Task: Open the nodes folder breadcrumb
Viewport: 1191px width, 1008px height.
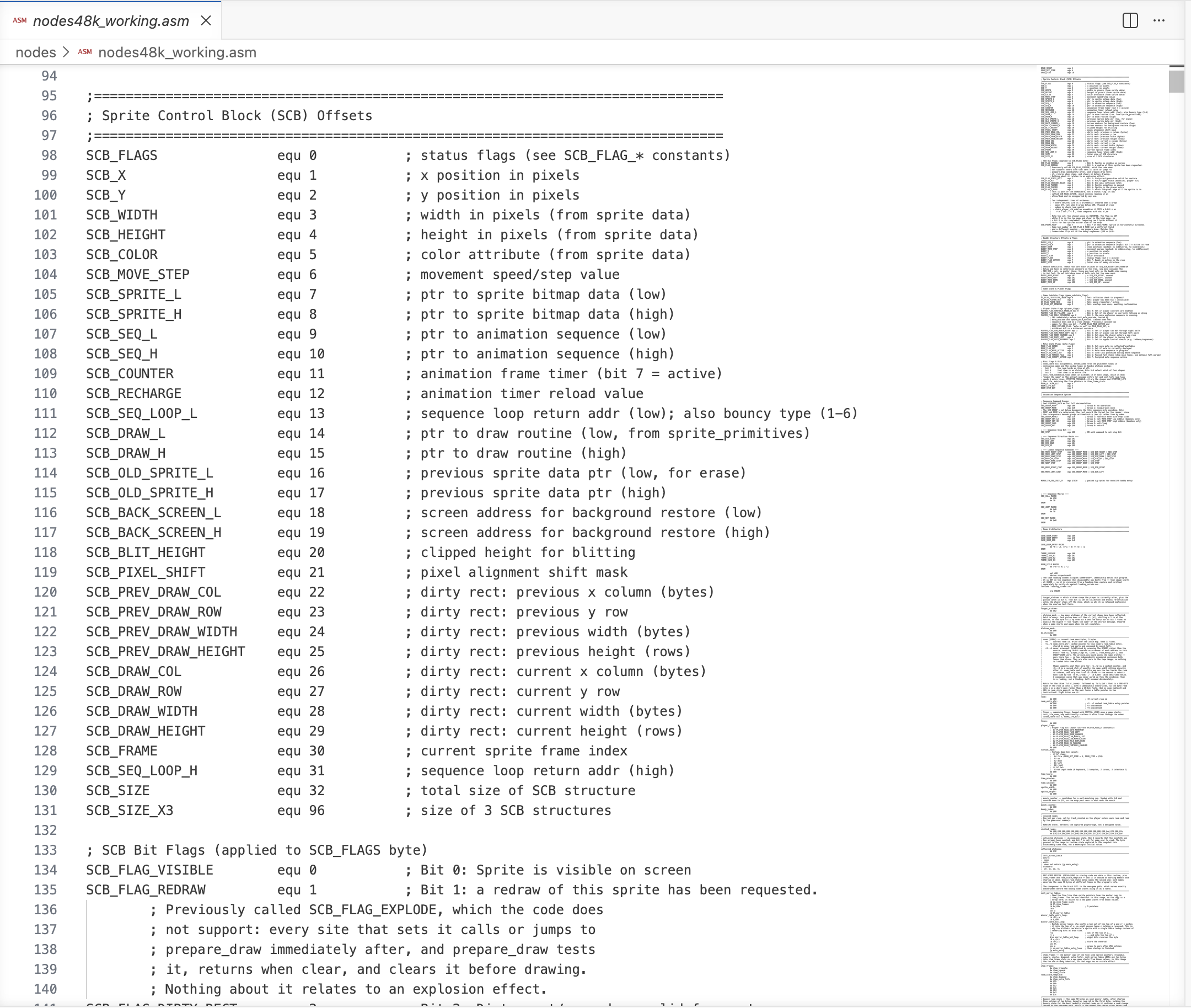Action: 35,52
